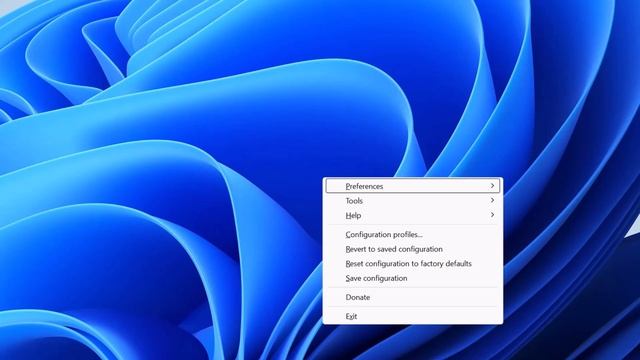Choose Reset configuration to factory defaults

click(x=413, y=264)
